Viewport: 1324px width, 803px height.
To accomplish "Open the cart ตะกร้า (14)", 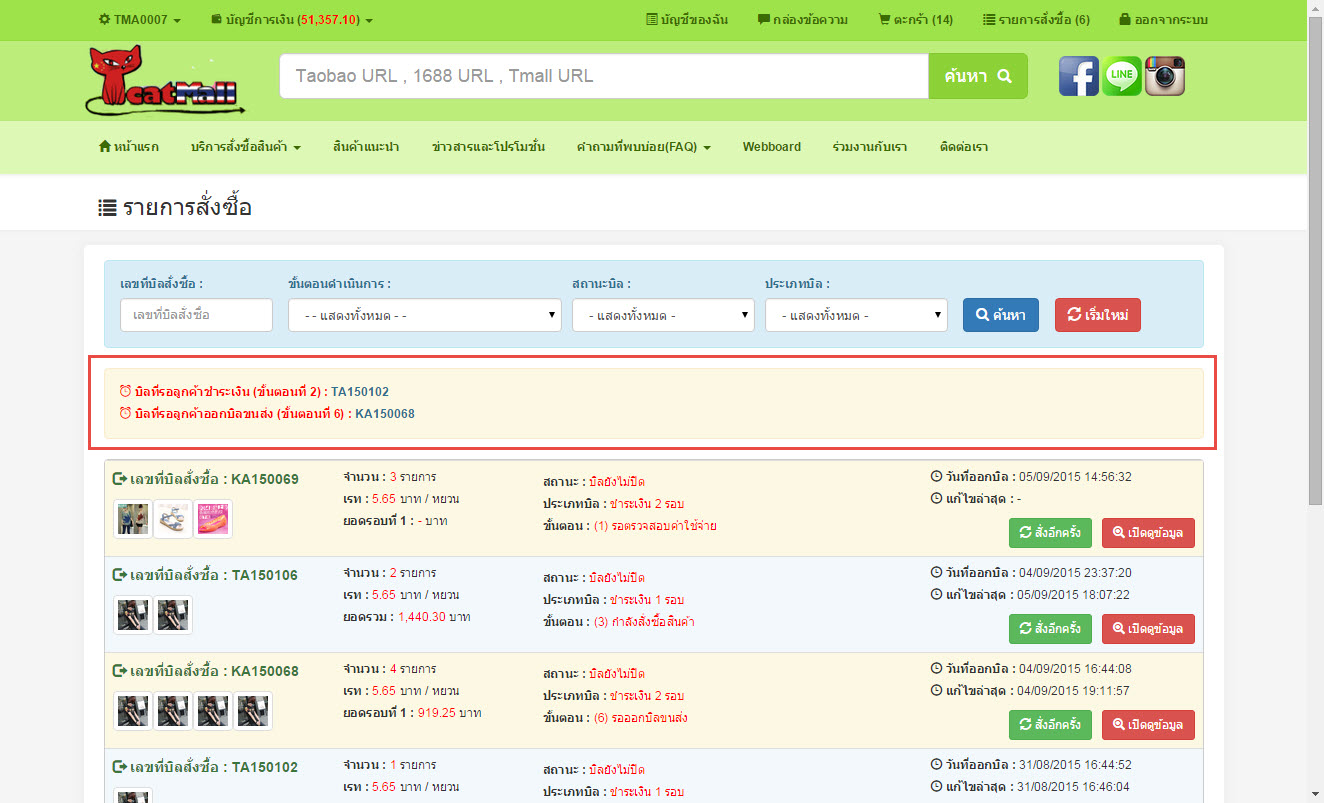I will [x=915, y=20].
